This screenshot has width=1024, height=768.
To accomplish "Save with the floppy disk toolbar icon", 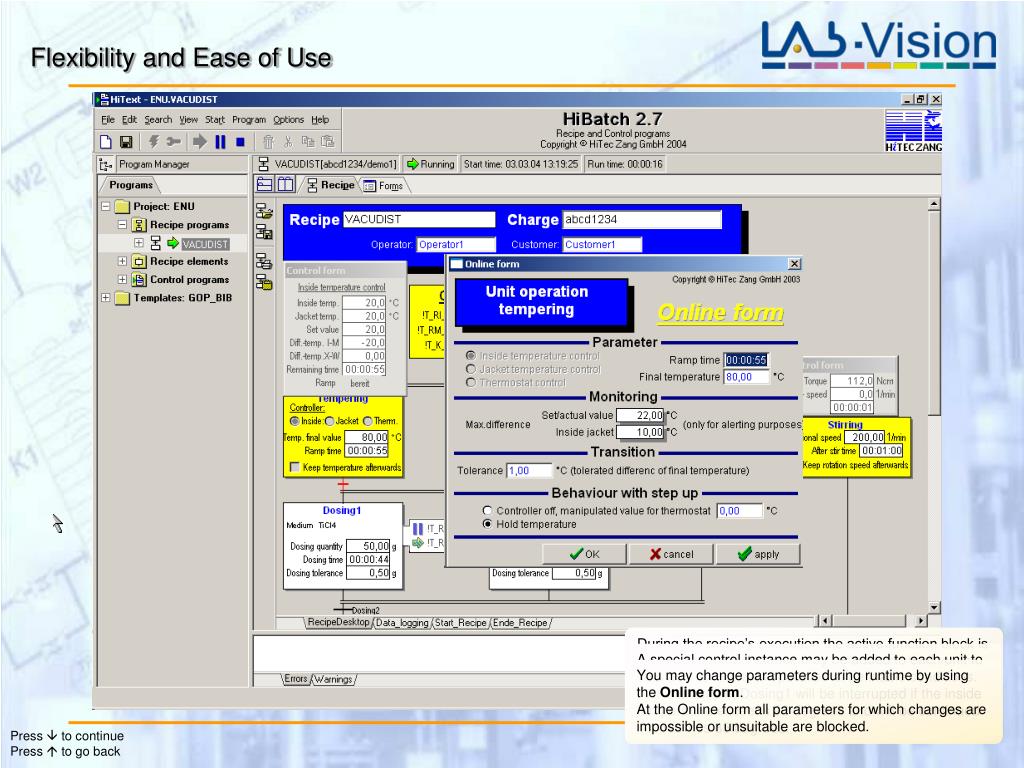I will pyautogui.click(x=126, y=142).
